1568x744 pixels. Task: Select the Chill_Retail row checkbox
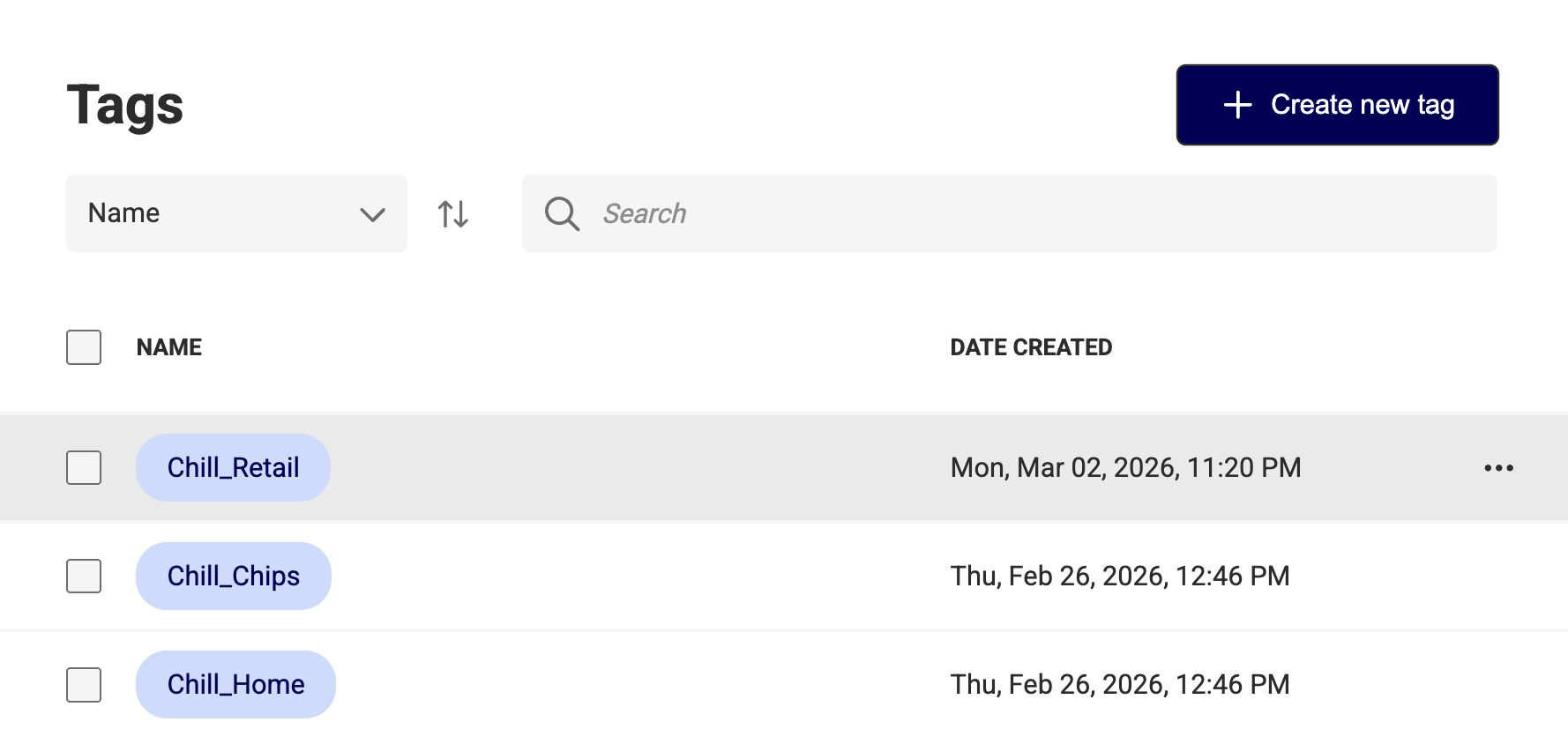click(84, 467)
